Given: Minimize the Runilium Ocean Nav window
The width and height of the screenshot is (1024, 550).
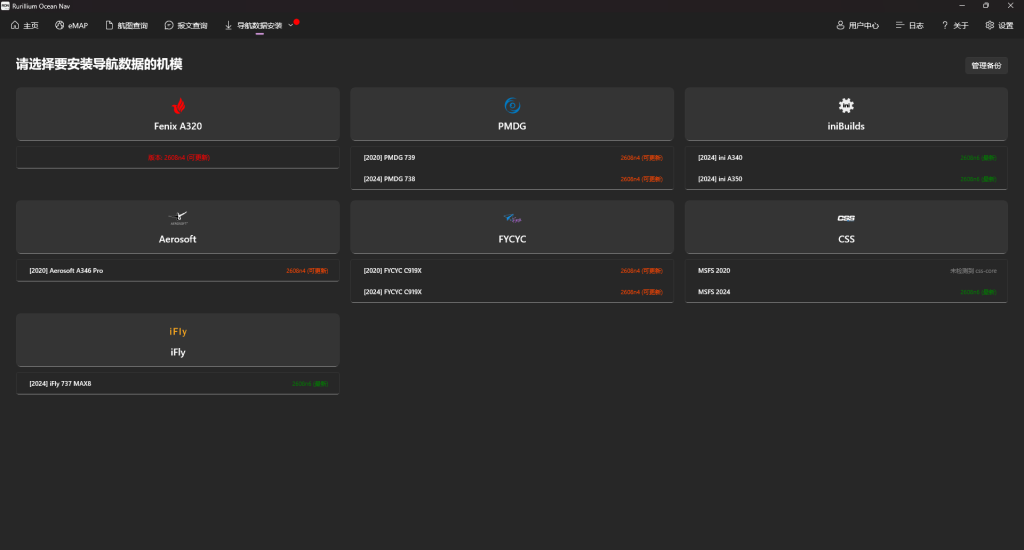Looking at the screenshot, I should pos(962,5).
